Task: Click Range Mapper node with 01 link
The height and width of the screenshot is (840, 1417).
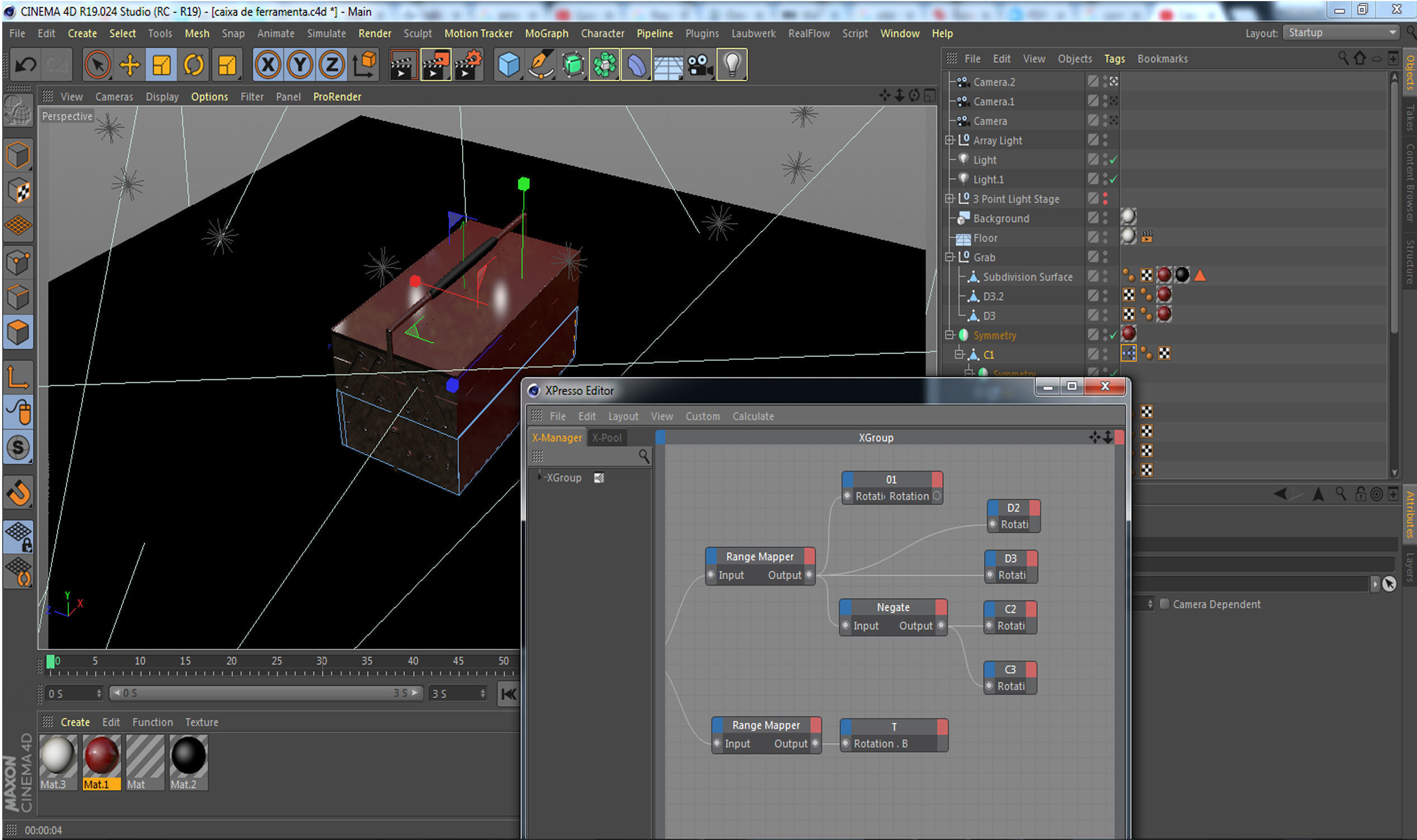Action: 760,565
